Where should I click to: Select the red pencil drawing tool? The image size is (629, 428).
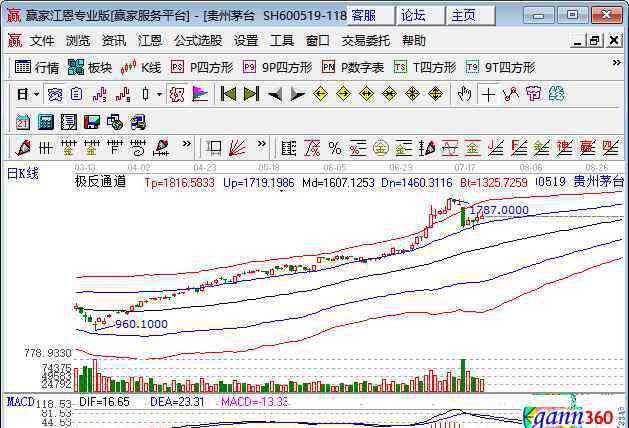22,148
